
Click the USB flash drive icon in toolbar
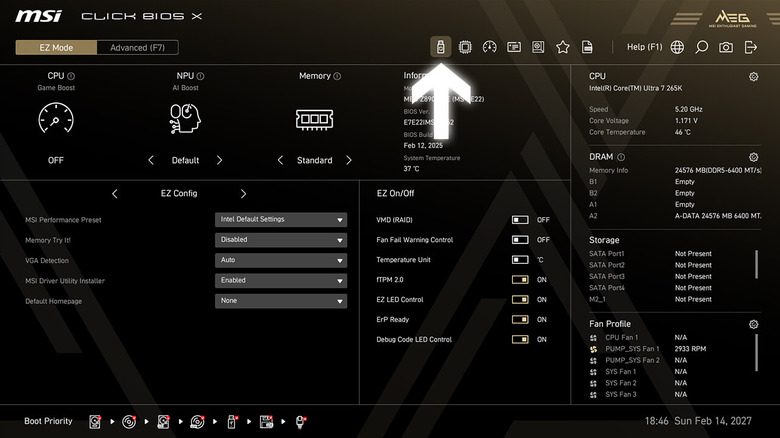[440, 47]
